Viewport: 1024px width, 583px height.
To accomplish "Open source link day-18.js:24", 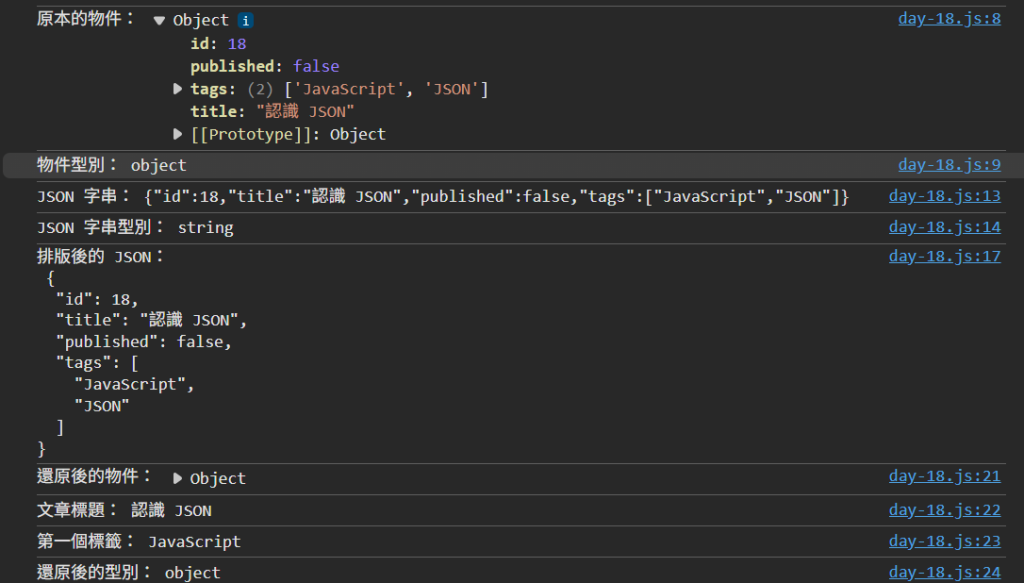I will pyautogui.click(x=944, y=573).
